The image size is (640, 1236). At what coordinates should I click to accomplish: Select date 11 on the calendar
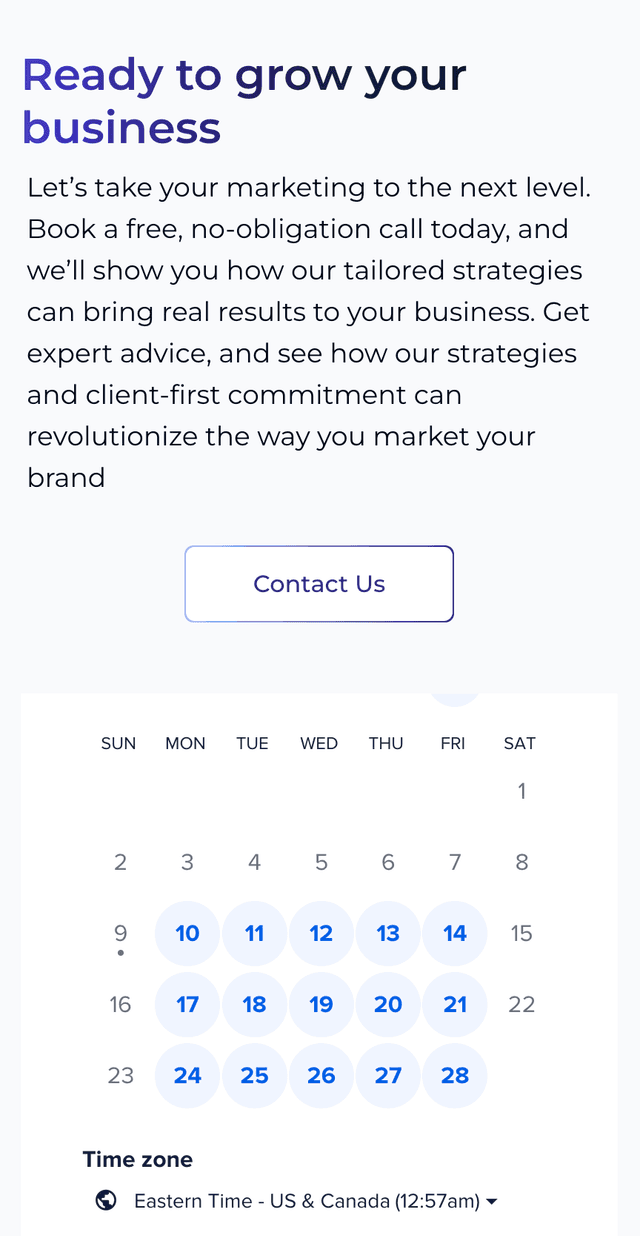(x=254, y=933)
